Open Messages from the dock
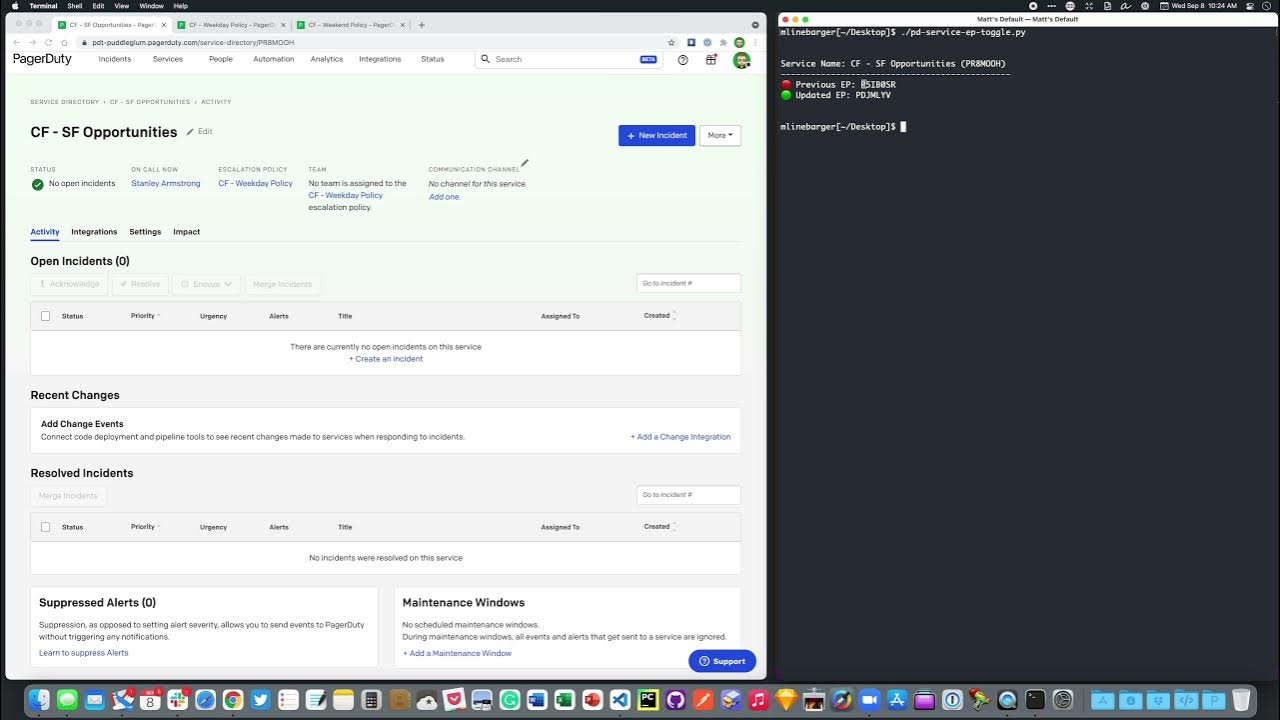Image resolution: width=1280 pixels, height=720 pixels. [67, 700]
